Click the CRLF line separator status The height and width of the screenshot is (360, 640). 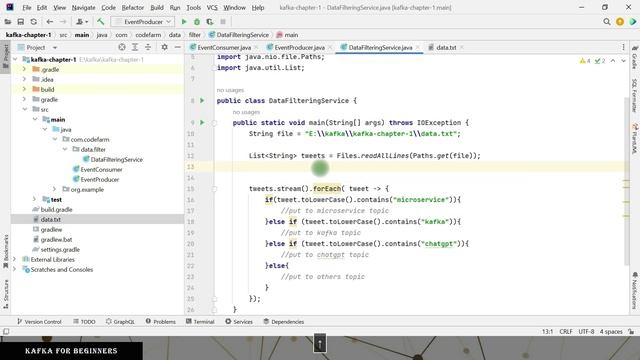click(x=566, y=331)
